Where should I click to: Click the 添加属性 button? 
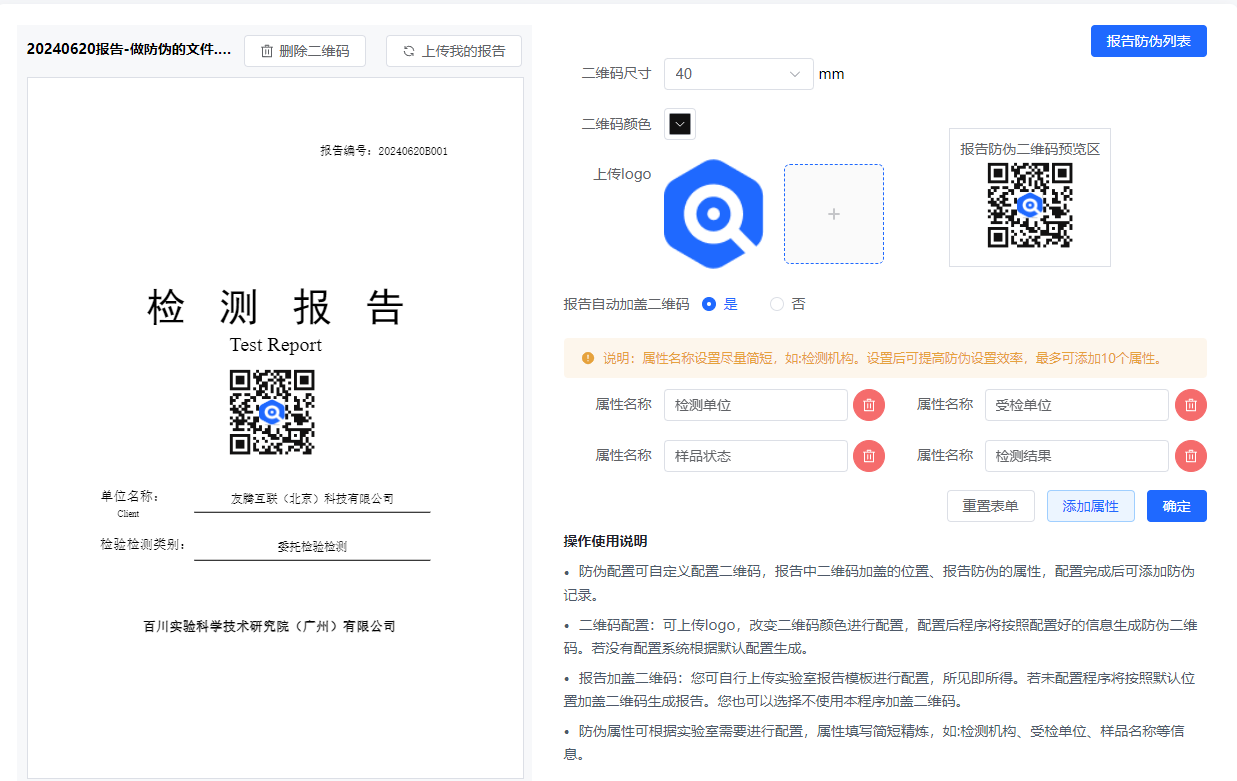(1091, 506)
